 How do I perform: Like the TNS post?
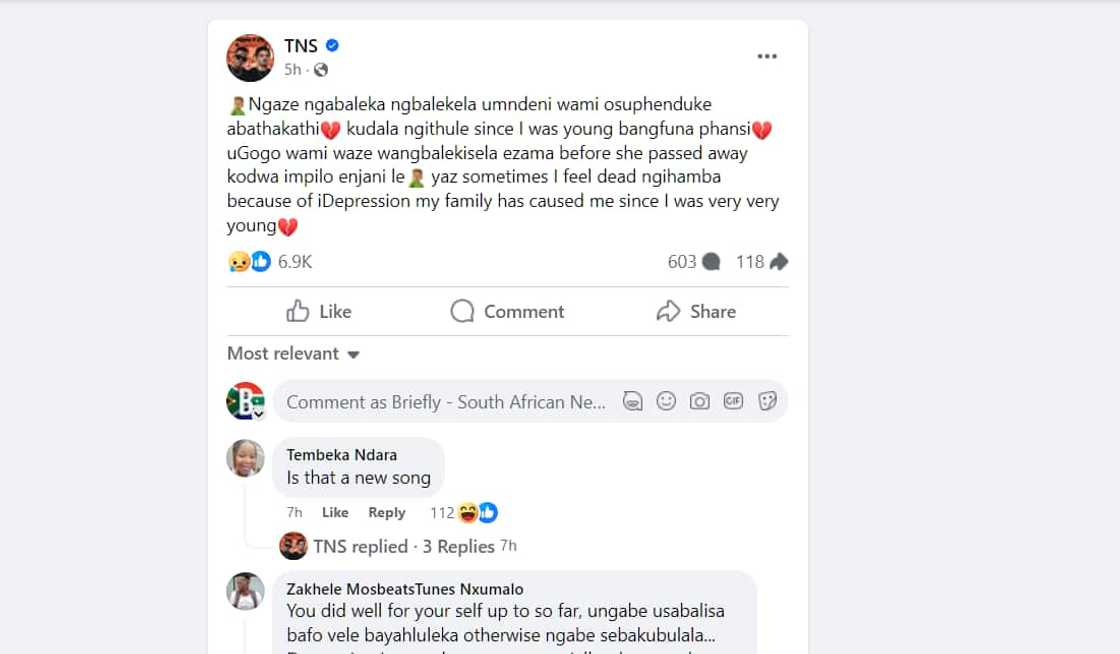coord(319,312)
